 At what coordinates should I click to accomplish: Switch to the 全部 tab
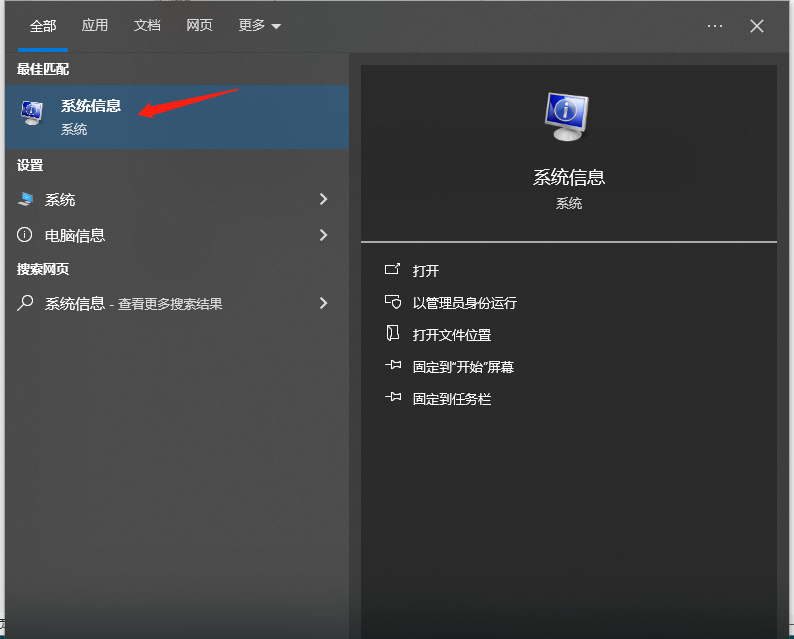(43, 26)
